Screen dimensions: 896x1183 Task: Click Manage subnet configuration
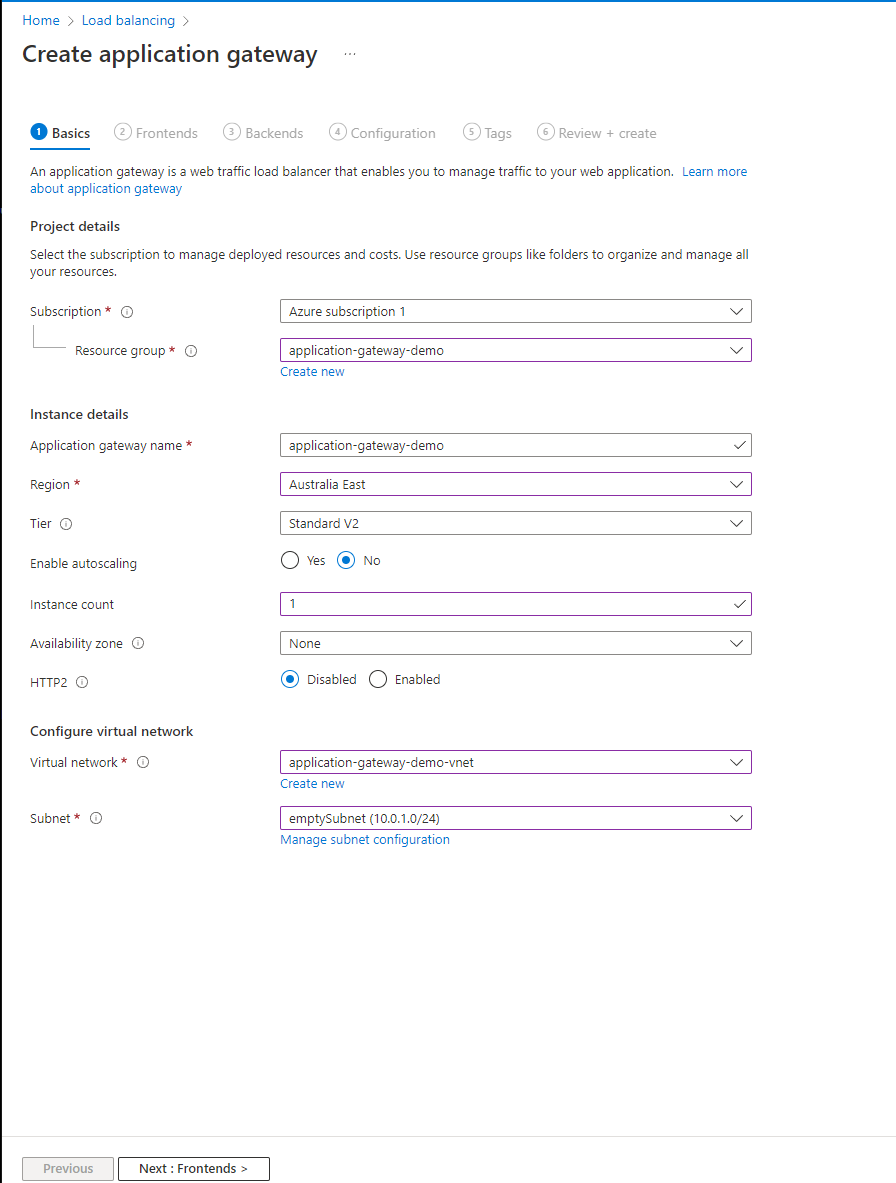(364, 840)
